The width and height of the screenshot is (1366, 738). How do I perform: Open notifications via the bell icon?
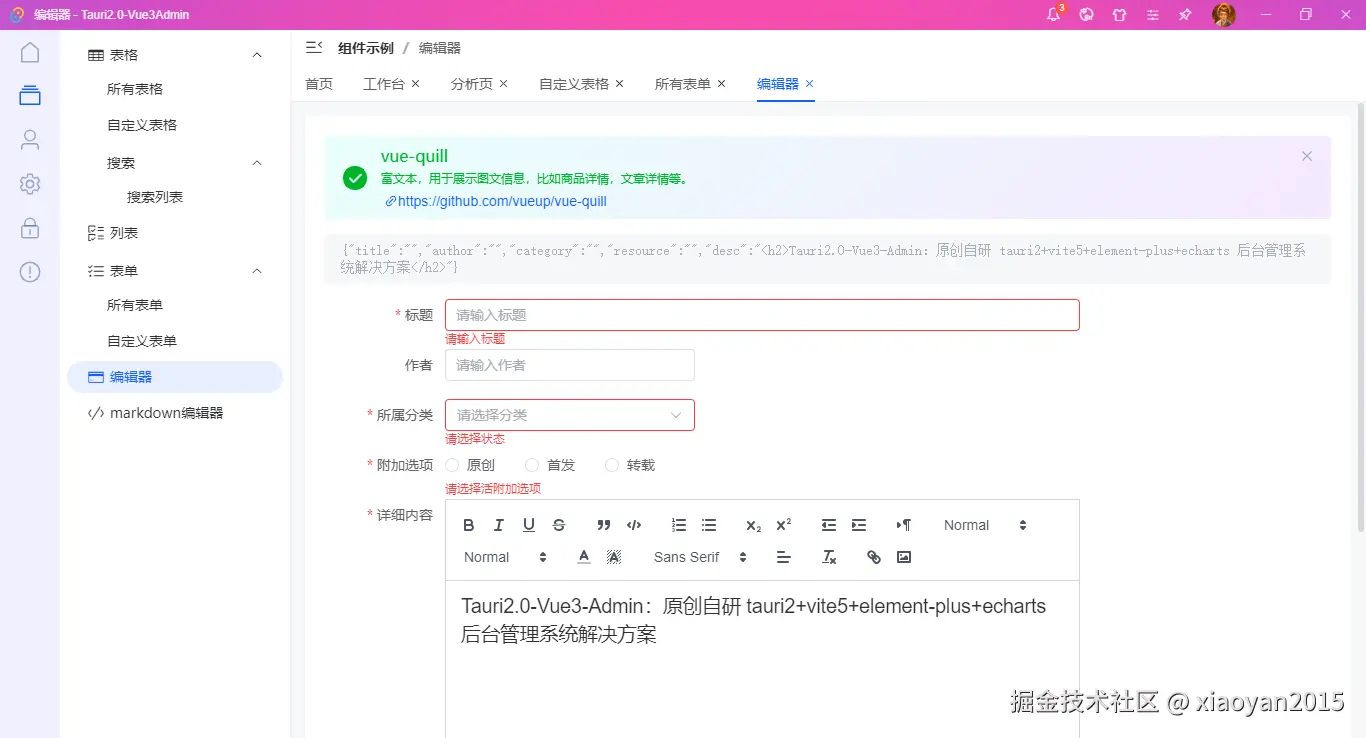coord(1052,14)
